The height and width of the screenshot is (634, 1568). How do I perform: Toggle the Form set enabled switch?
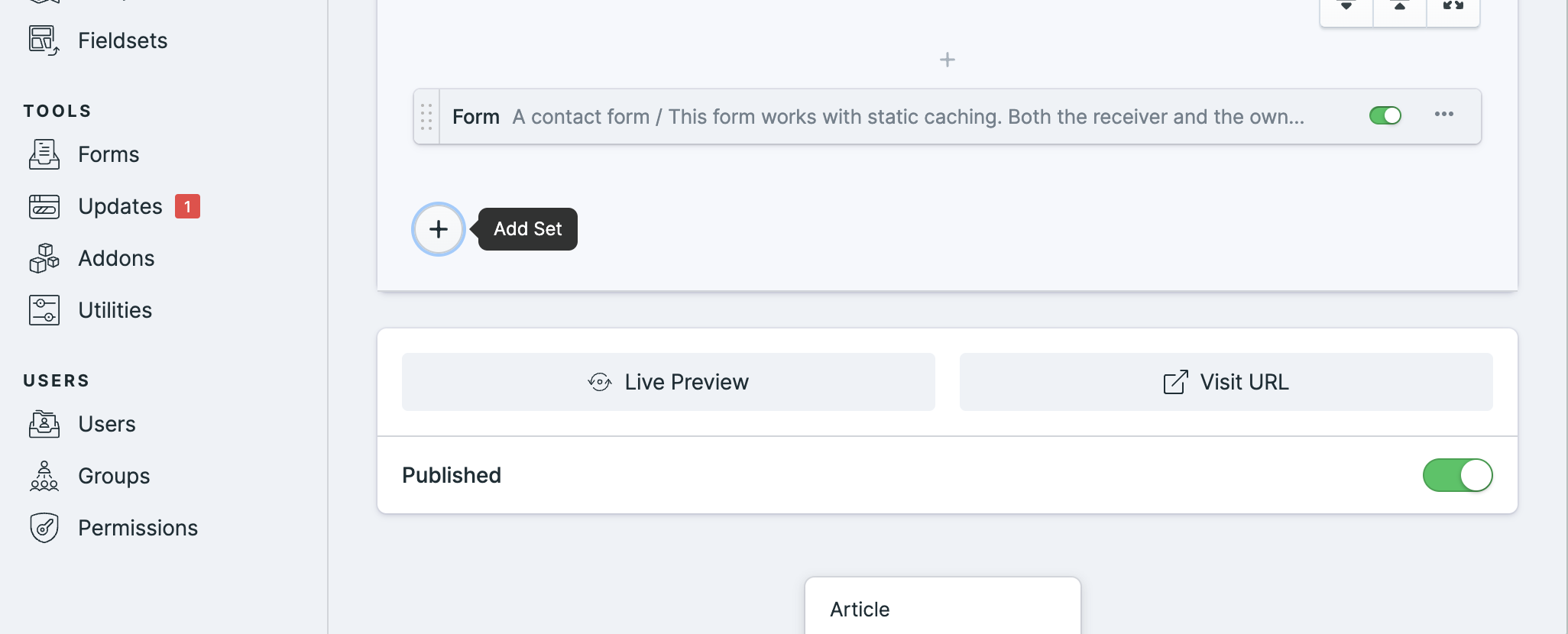(1385, 115)
